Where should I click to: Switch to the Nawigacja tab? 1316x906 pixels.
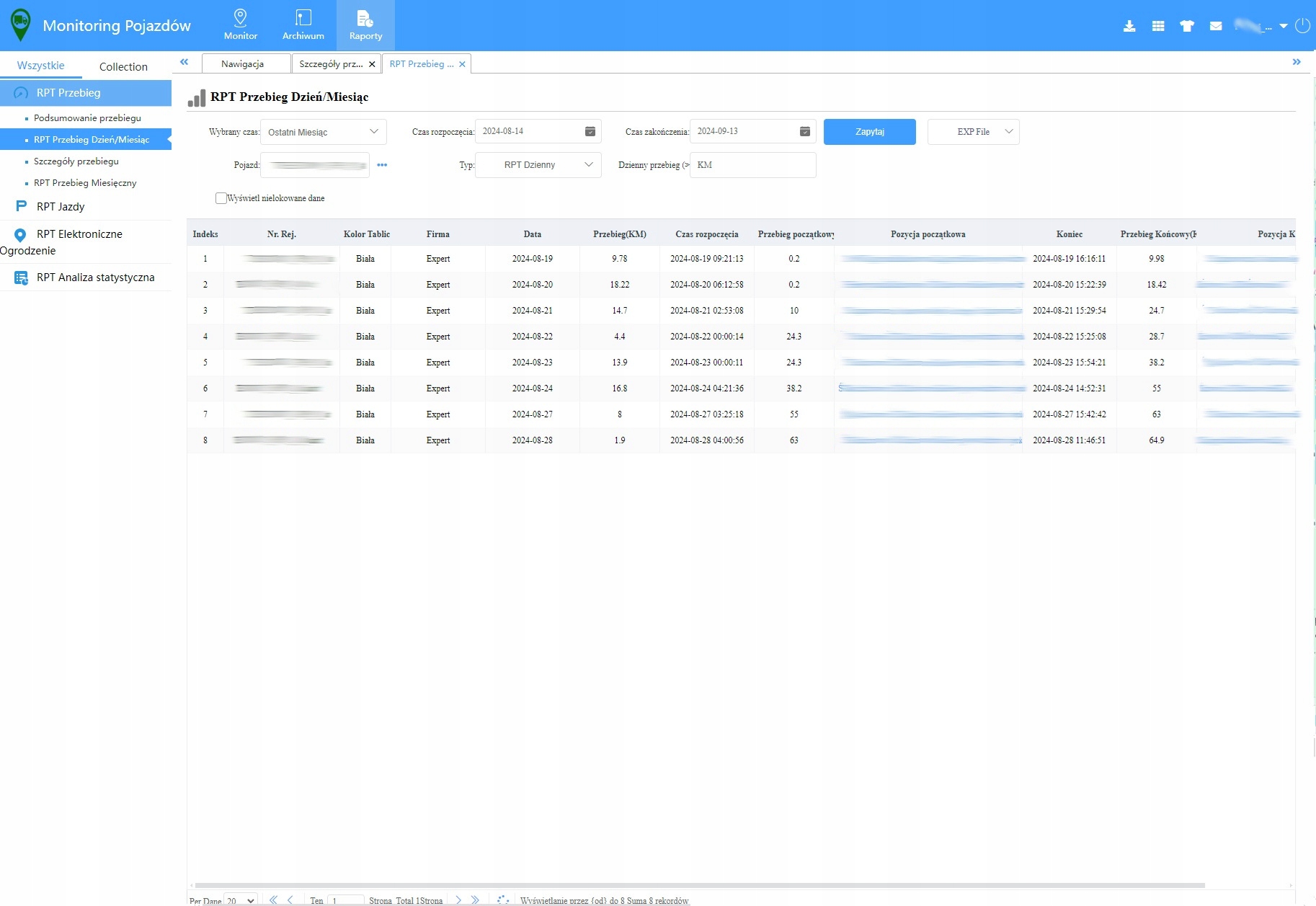click(246, 64)
